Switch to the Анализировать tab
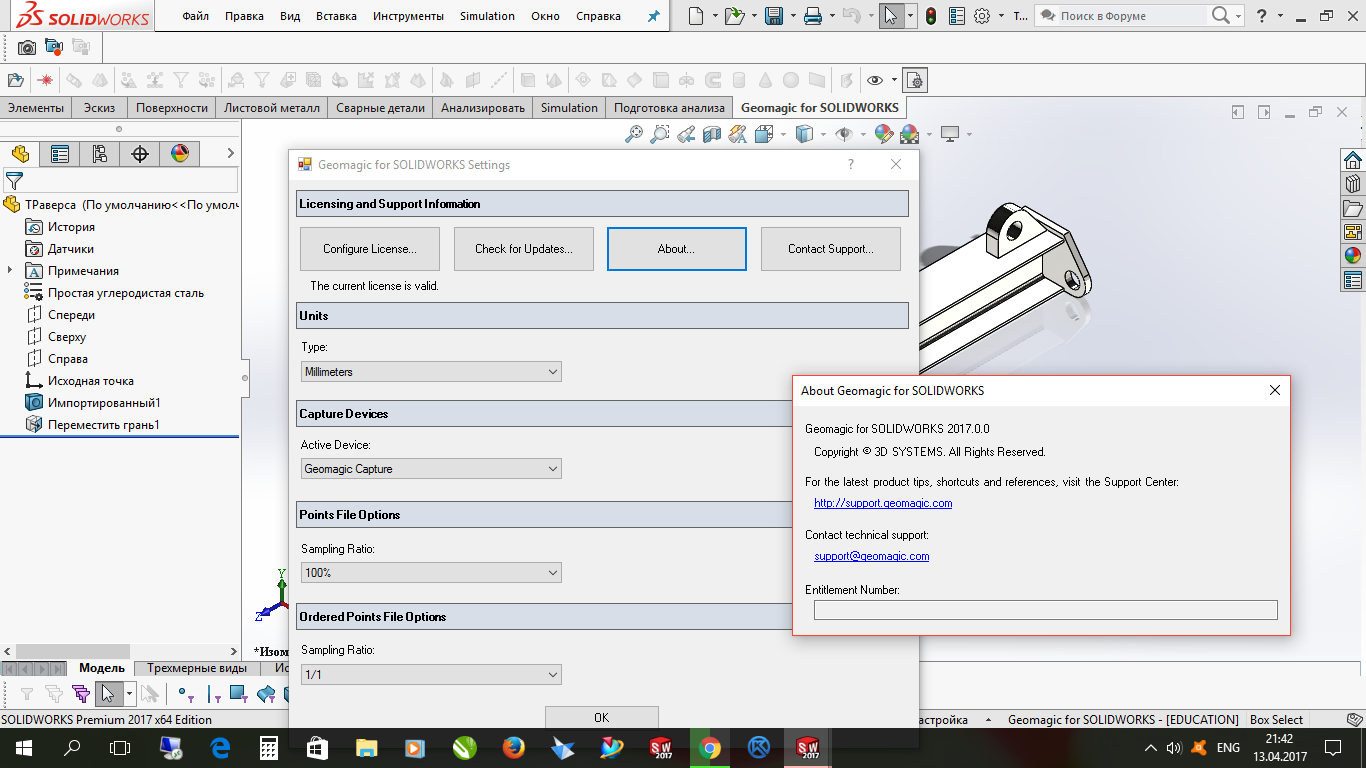1366x768 pixels. coord(483,108)
